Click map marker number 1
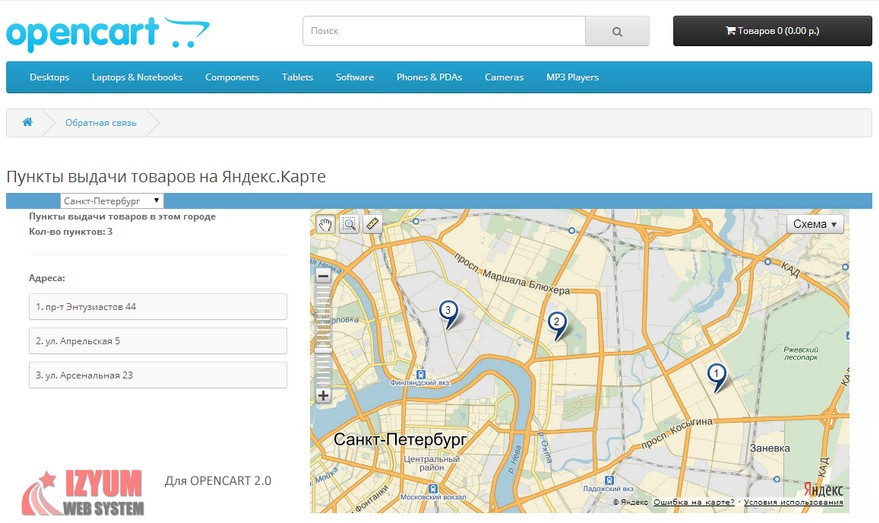879x523 pixels. point(716,375)
